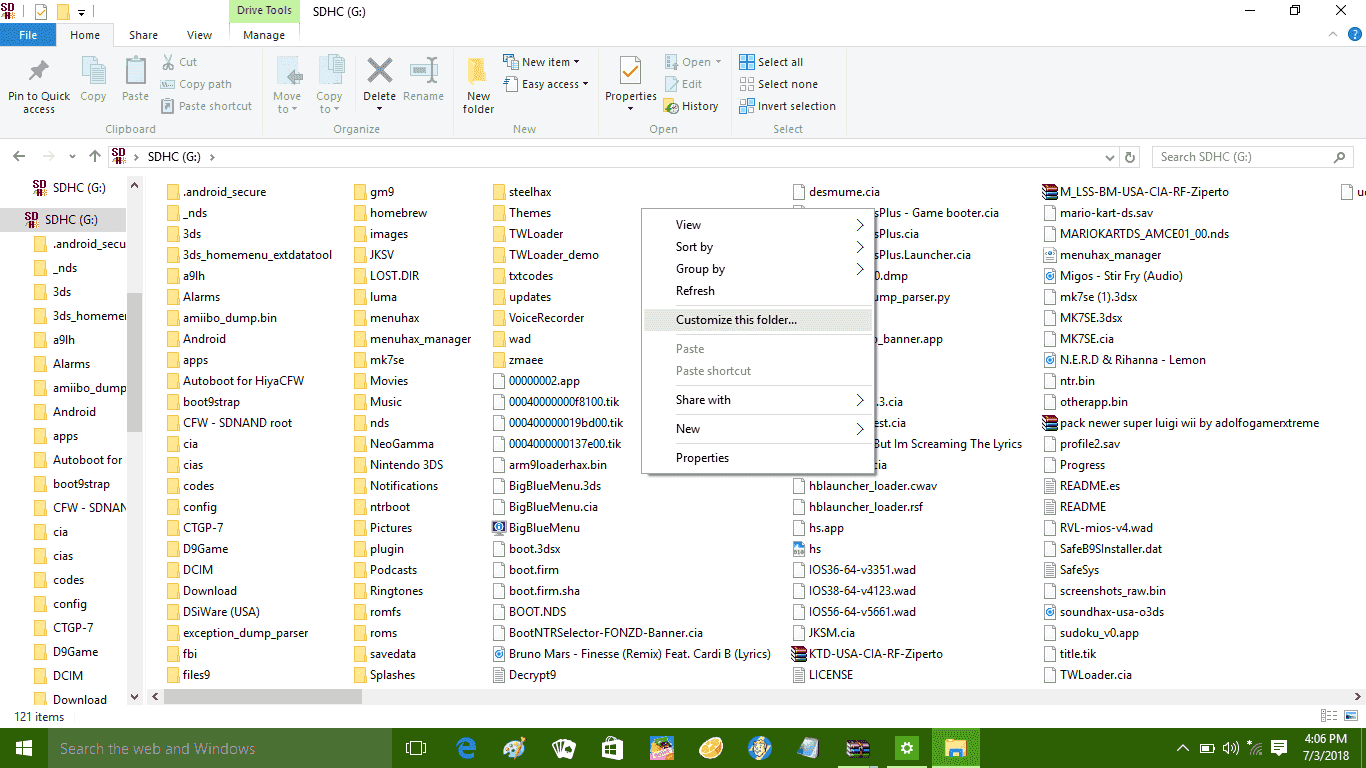Select the mario-kart-ds.sav file
Image resolution: width=1366 pixels, height=768 pixels.
(x=1098, y=213)
